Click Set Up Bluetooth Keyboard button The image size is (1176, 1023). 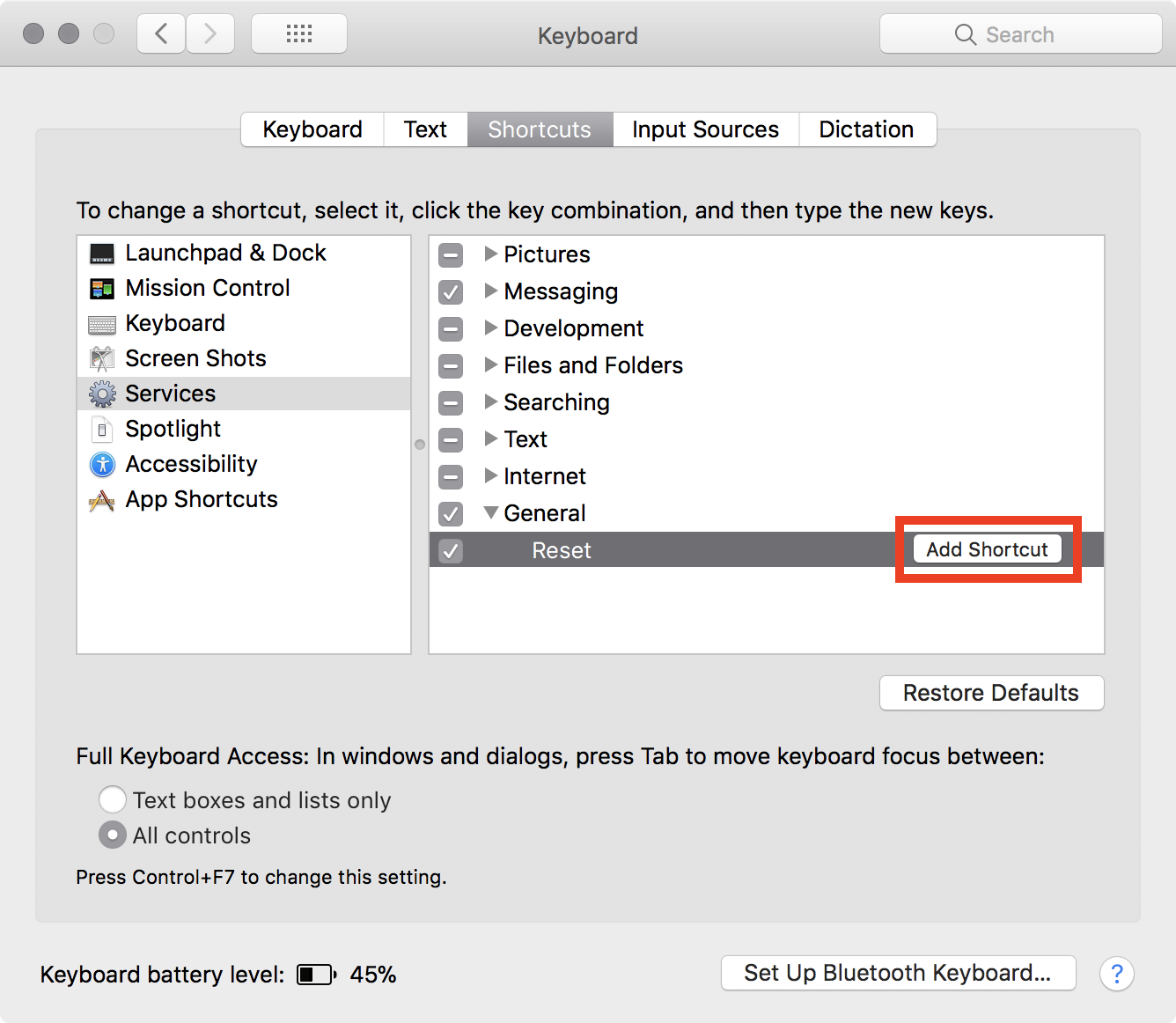pyautogui.click(x=898, y=973)
